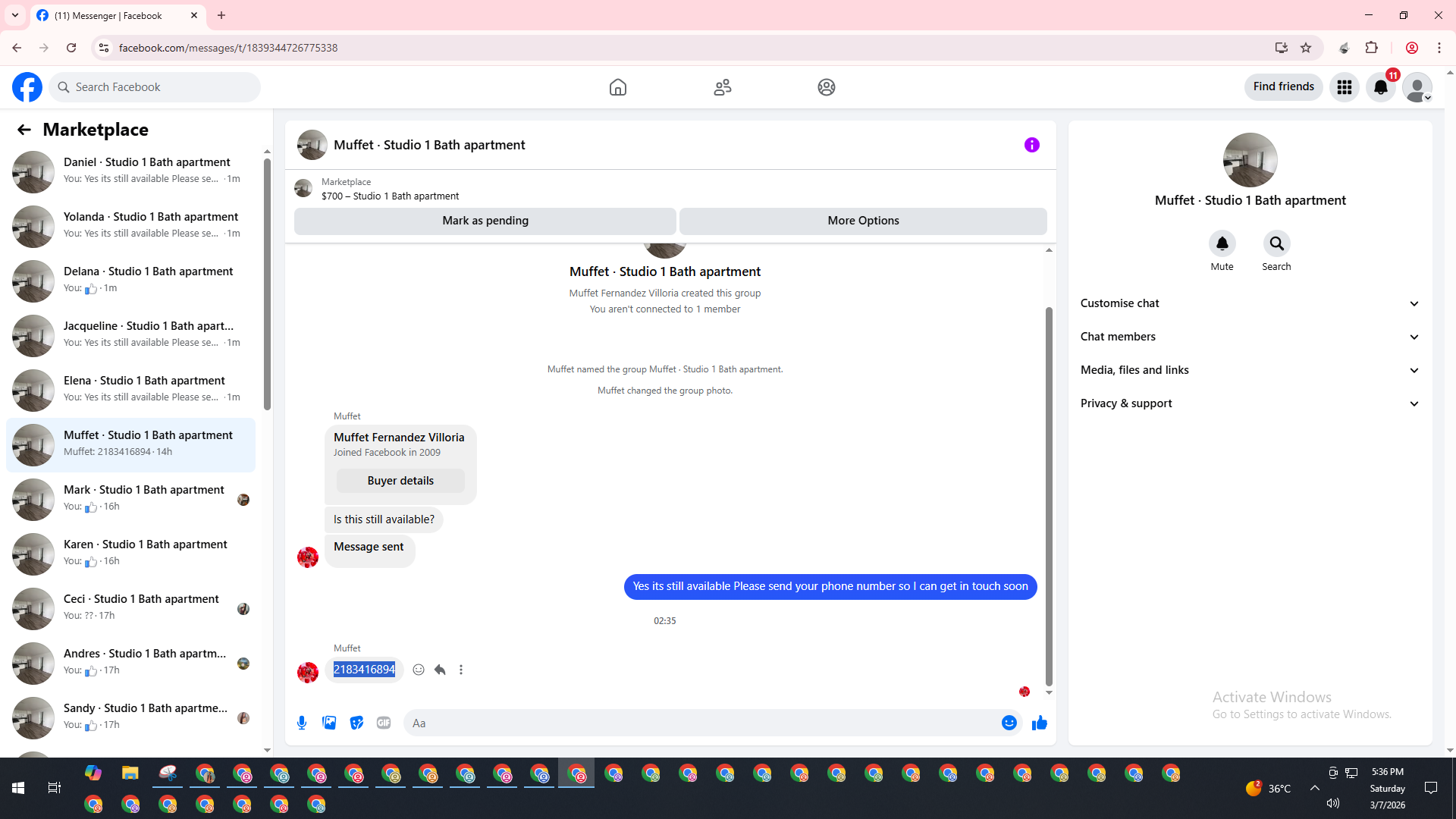Close the Messenger browser tab
Image resolution: width=1456 pixels, height=819 pixels.
pos(194,15)
